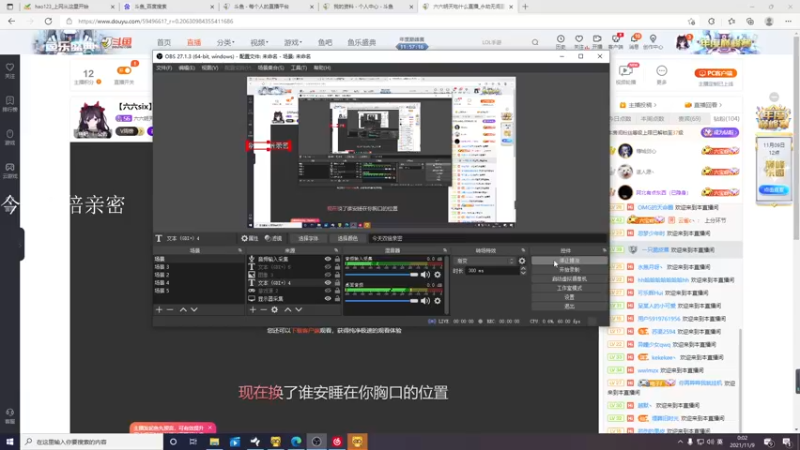Open the messages icon in Douyu header

(x=634, y=41)
